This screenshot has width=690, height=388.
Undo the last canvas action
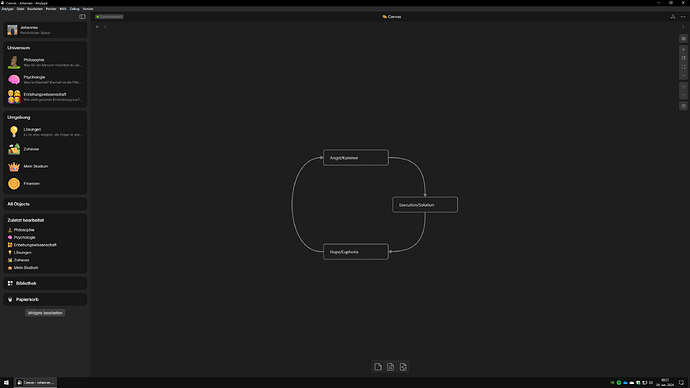683,87
